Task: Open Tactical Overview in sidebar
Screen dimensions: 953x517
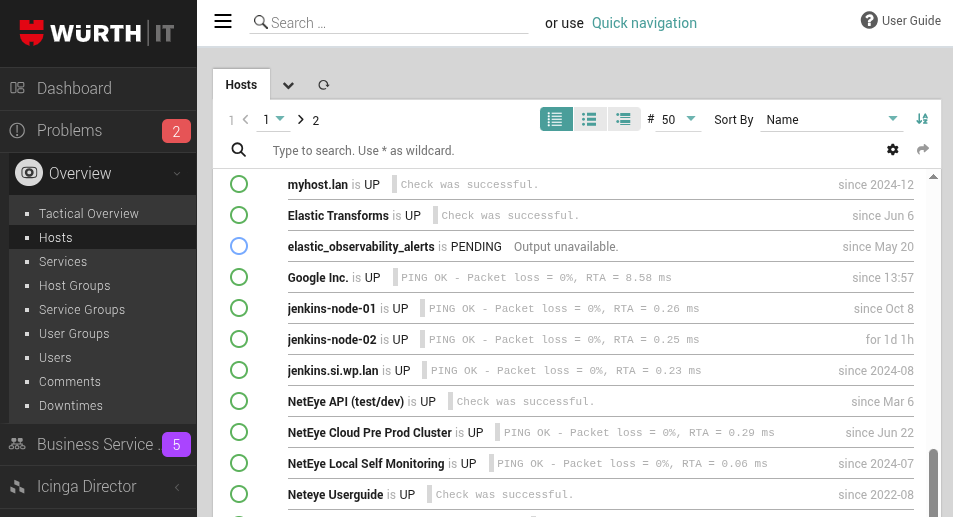Action: pyautogui.click(x=89, y=214)
